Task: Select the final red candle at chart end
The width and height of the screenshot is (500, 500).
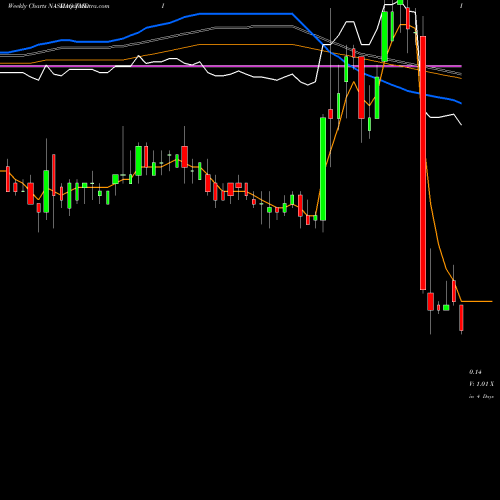Action: (x=461, y=317)
